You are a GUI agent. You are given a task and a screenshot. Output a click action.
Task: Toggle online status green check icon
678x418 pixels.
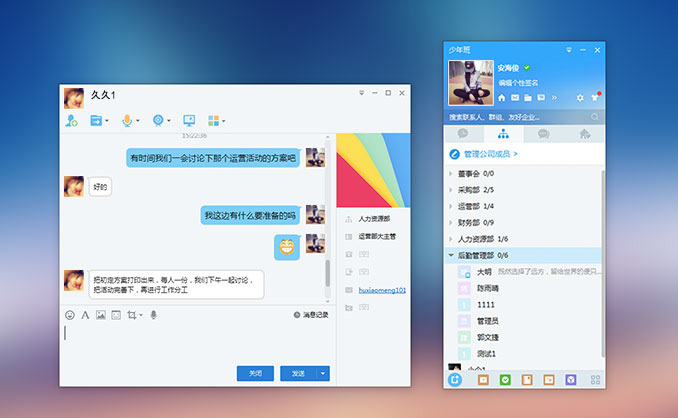tap(527, 67)
